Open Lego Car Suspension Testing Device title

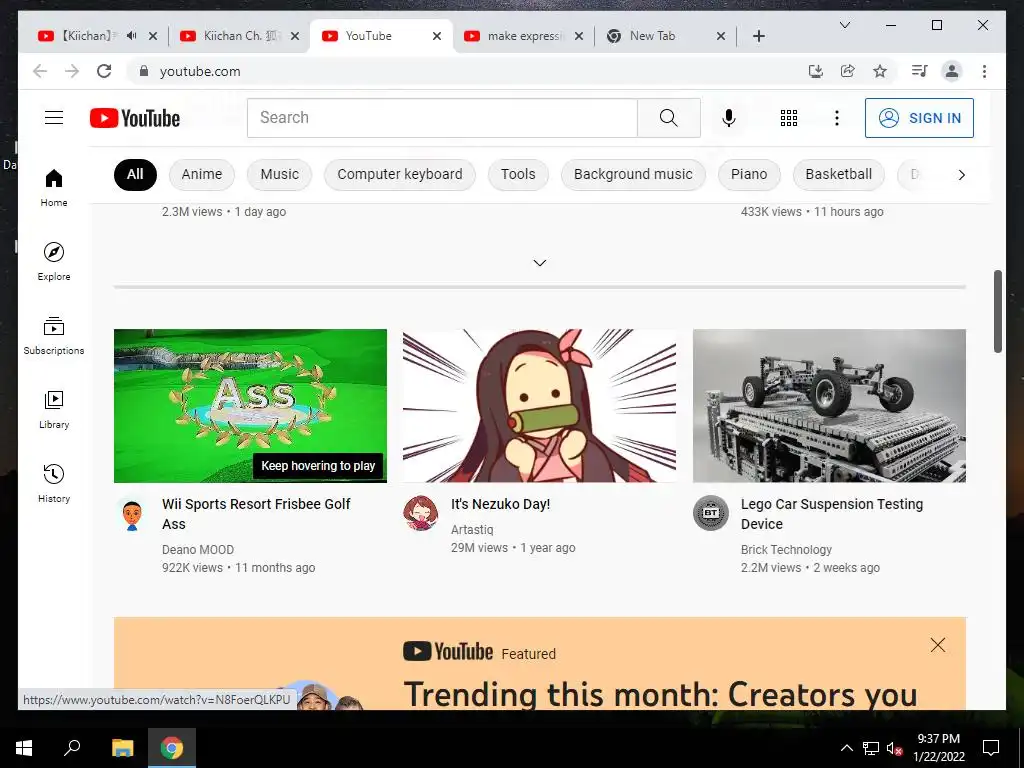click(x=831, y=514)
